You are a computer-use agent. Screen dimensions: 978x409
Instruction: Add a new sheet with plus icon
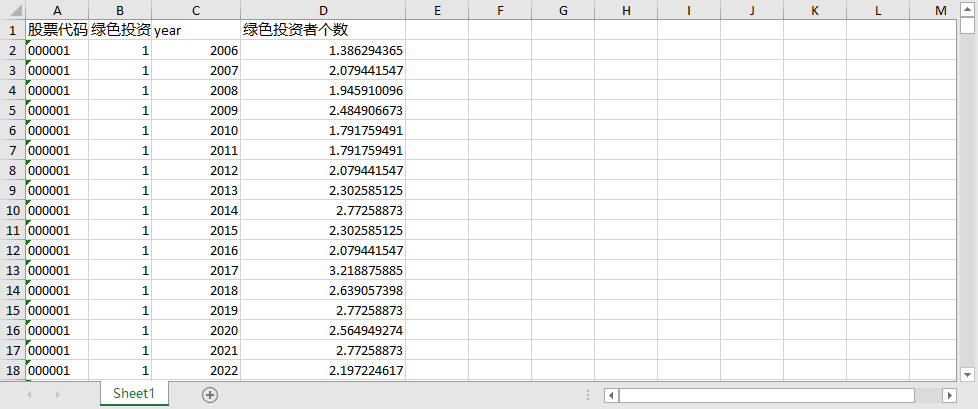click(210, 395)
